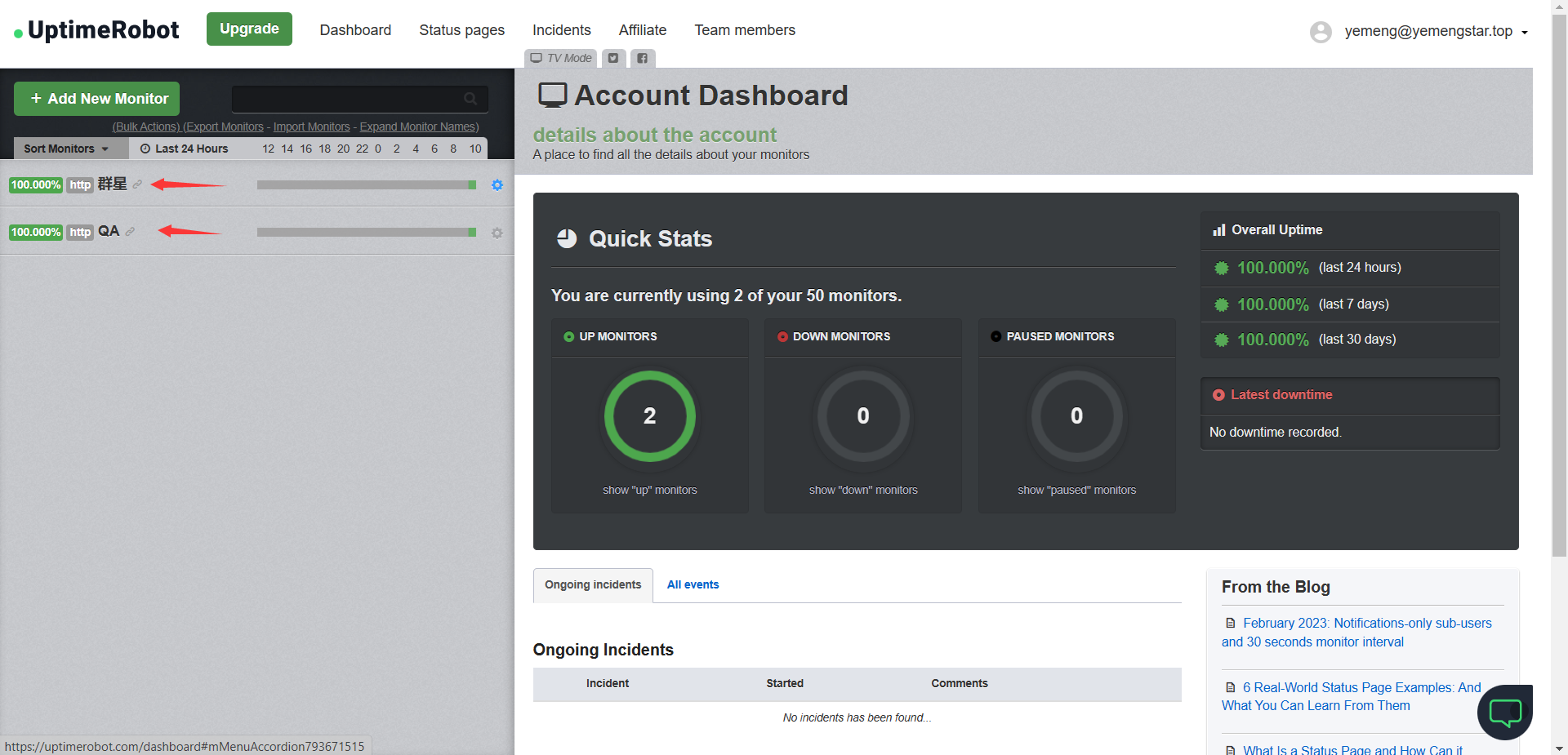The height and width of the screenshot is (755, 1568).
Task: Click 群星 monitor uptime bar
Action: point(366,185)
